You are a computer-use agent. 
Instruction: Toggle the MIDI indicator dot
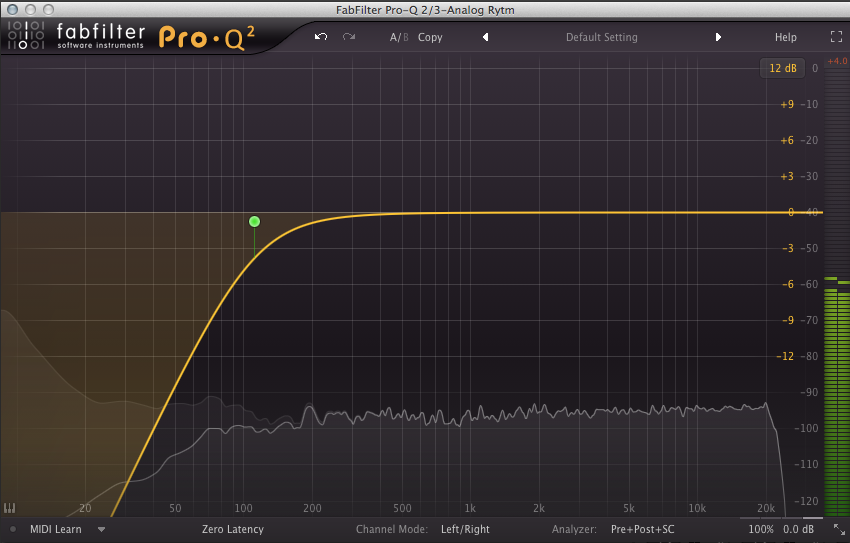(x=13, y=529)
